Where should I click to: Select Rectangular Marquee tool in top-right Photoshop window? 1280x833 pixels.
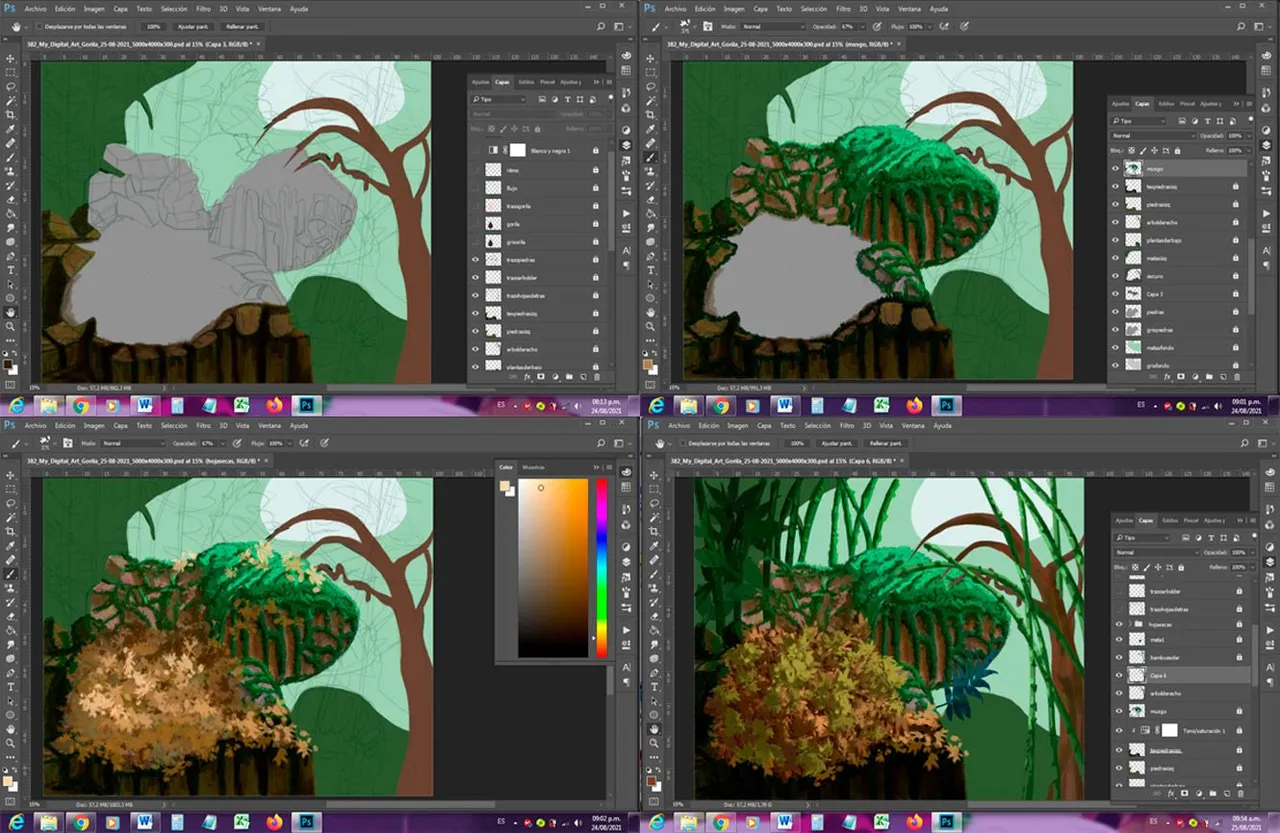point(652,73)
